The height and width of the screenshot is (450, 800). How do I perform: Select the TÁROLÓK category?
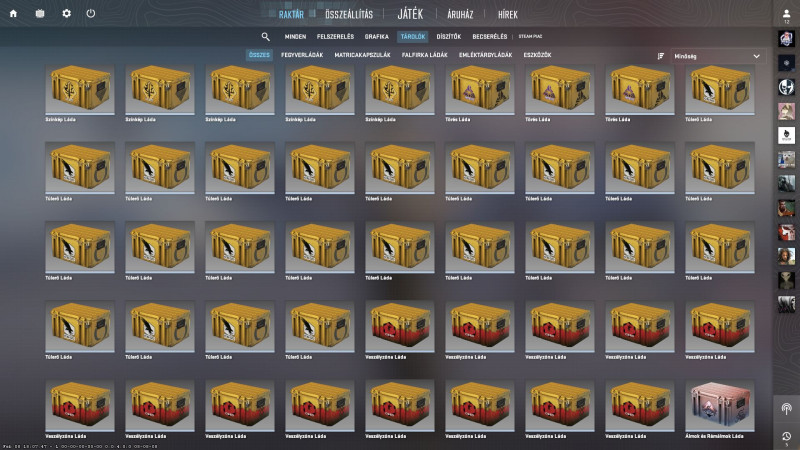(x=413, y=37)
